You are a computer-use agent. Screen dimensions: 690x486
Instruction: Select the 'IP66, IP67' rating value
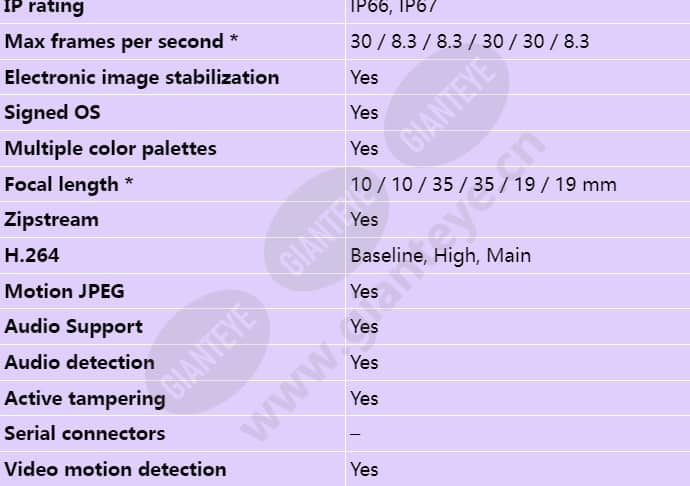(x=393, y=7)
